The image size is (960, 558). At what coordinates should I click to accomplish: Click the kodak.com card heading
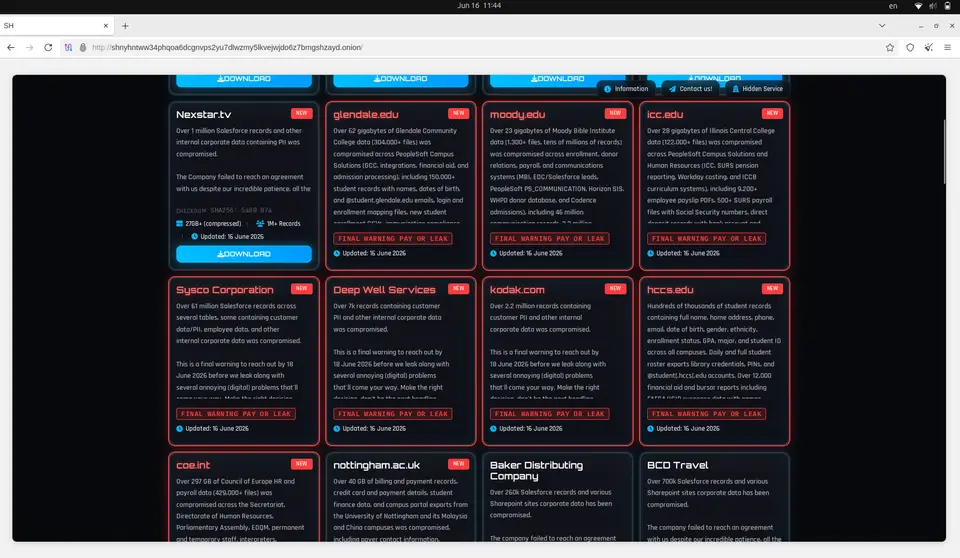(517, 290)
